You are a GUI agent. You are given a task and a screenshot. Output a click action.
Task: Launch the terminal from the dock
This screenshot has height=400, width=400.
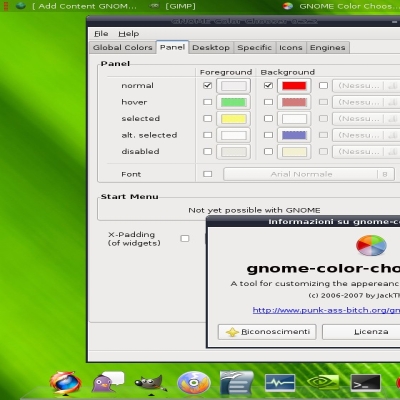366,383
